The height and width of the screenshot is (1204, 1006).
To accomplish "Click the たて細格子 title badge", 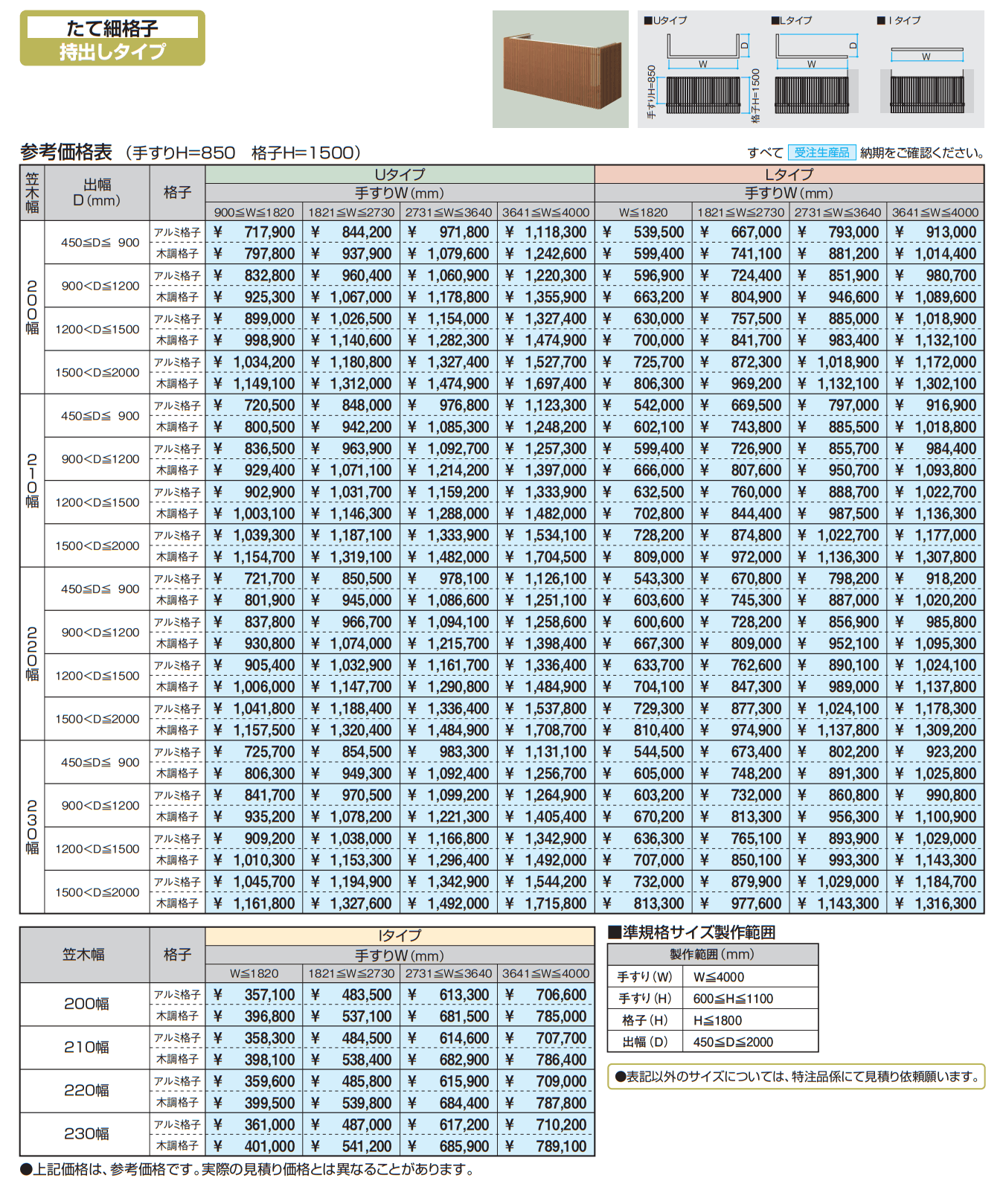I will tap(112, 39).
